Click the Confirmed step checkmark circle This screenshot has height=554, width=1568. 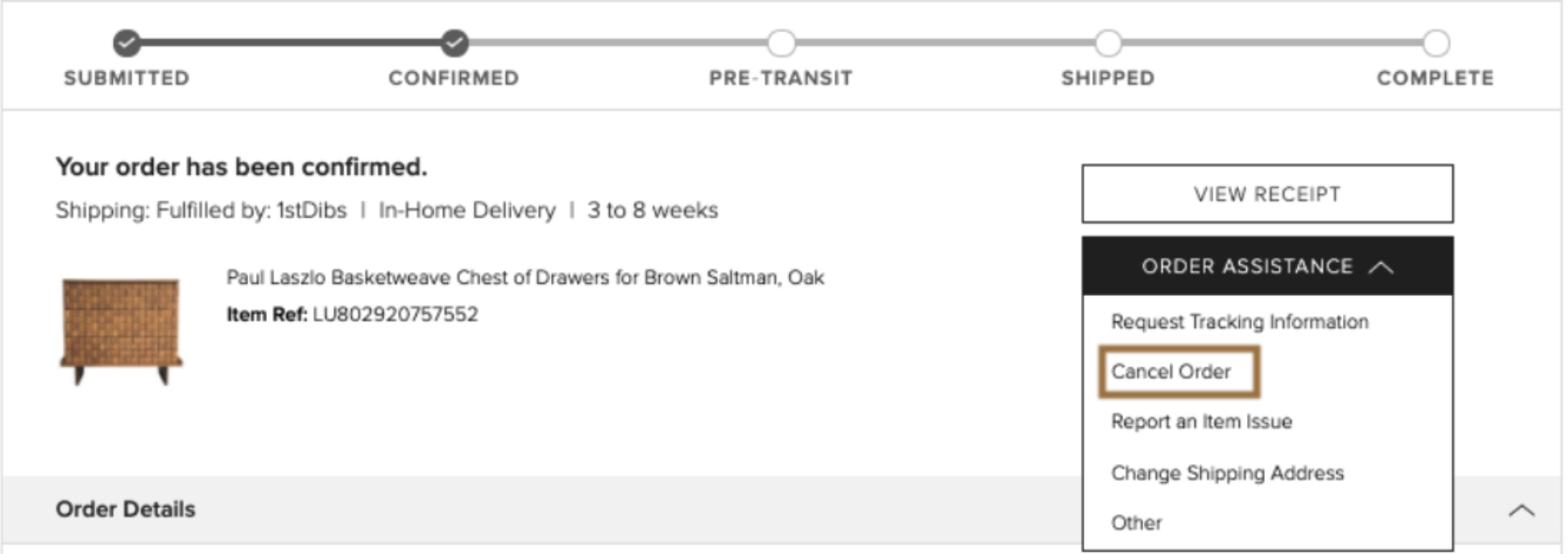tap(454, 43)
